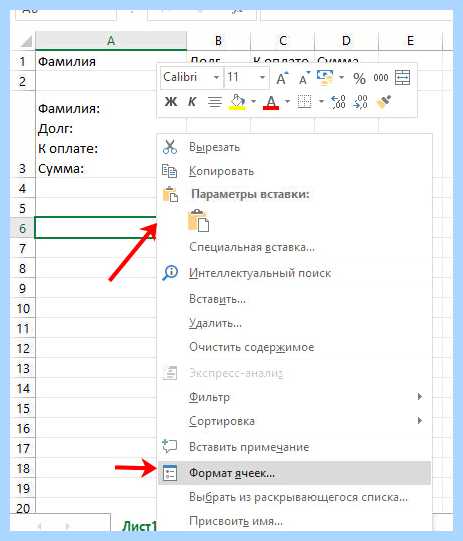Increase decimal places
463x541 pixels.
click(x=338, y=102)
